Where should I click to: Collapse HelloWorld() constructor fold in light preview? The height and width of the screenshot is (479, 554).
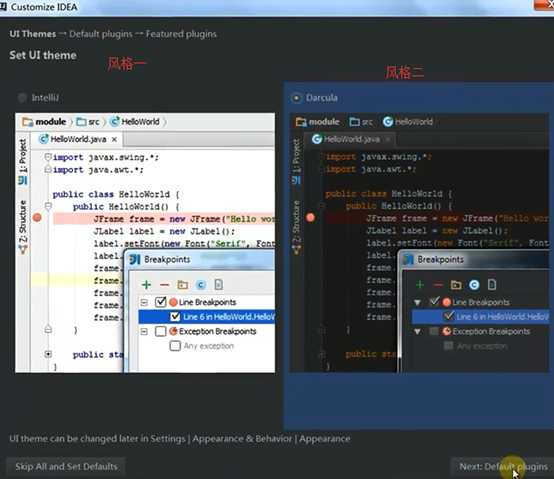[x=48, y=206]
